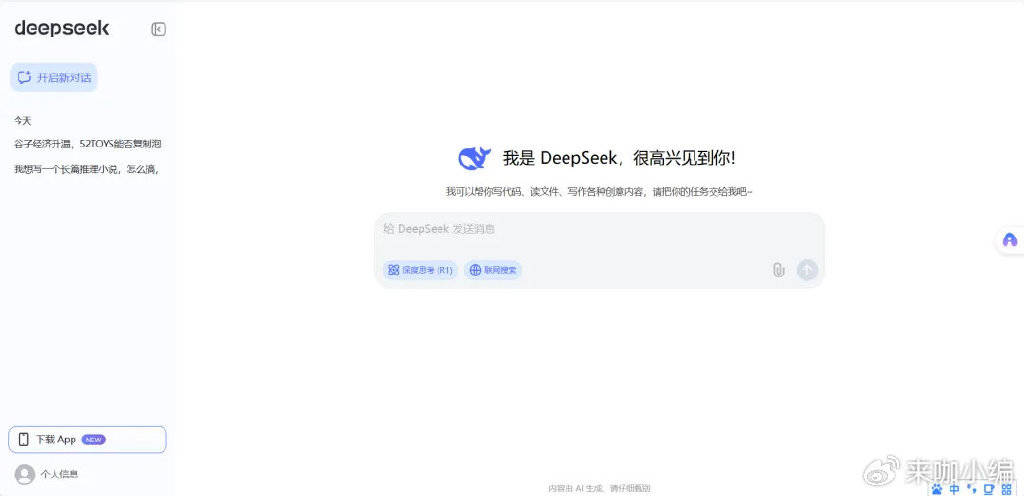1024x496 pixels.
Task: Toggle 联网搜索 web search
Action: pos(493,270)
